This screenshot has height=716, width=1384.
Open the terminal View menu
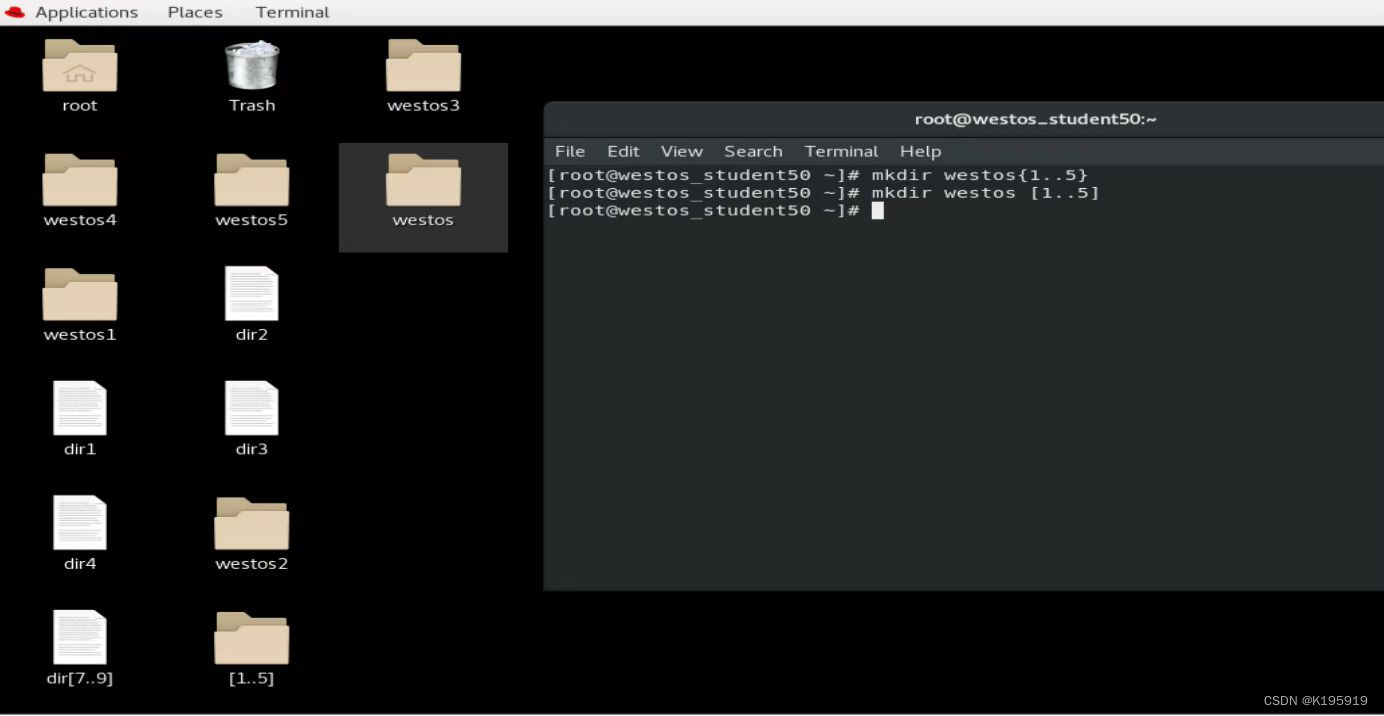[682, 151]
